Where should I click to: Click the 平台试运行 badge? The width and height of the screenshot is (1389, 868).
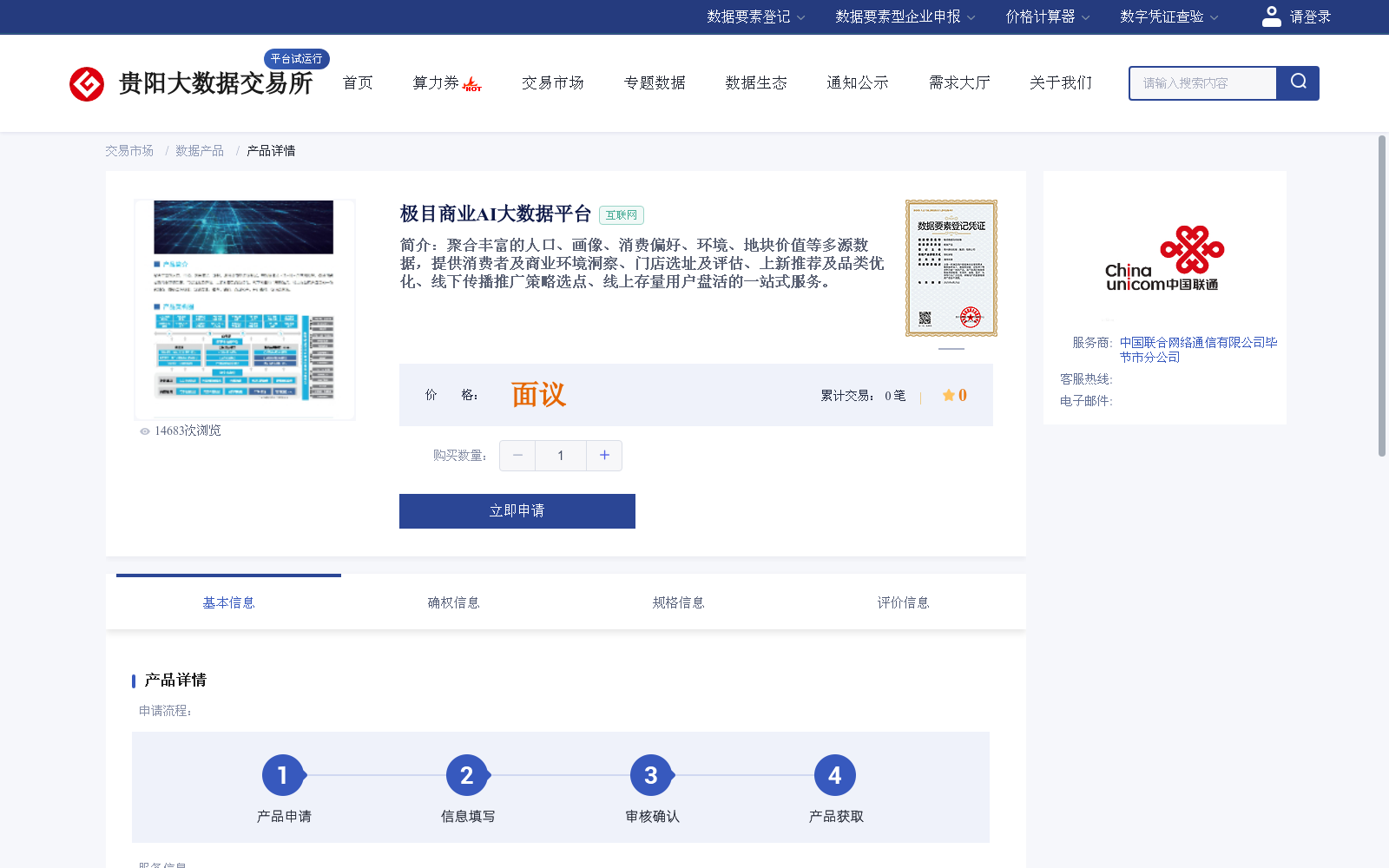(297, 58)
